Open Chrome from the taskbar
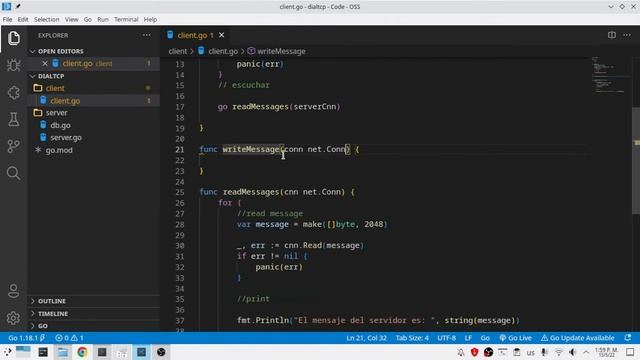640x360 pixels. pyautogui.click(x=82, y=352)
